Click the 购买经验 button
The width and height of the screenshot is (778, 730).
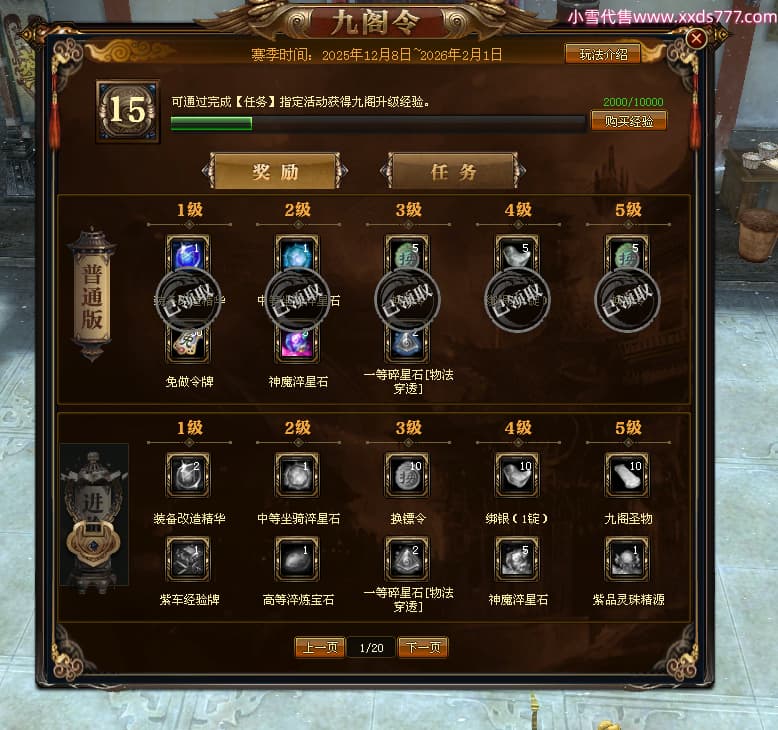tap(628, 121)
